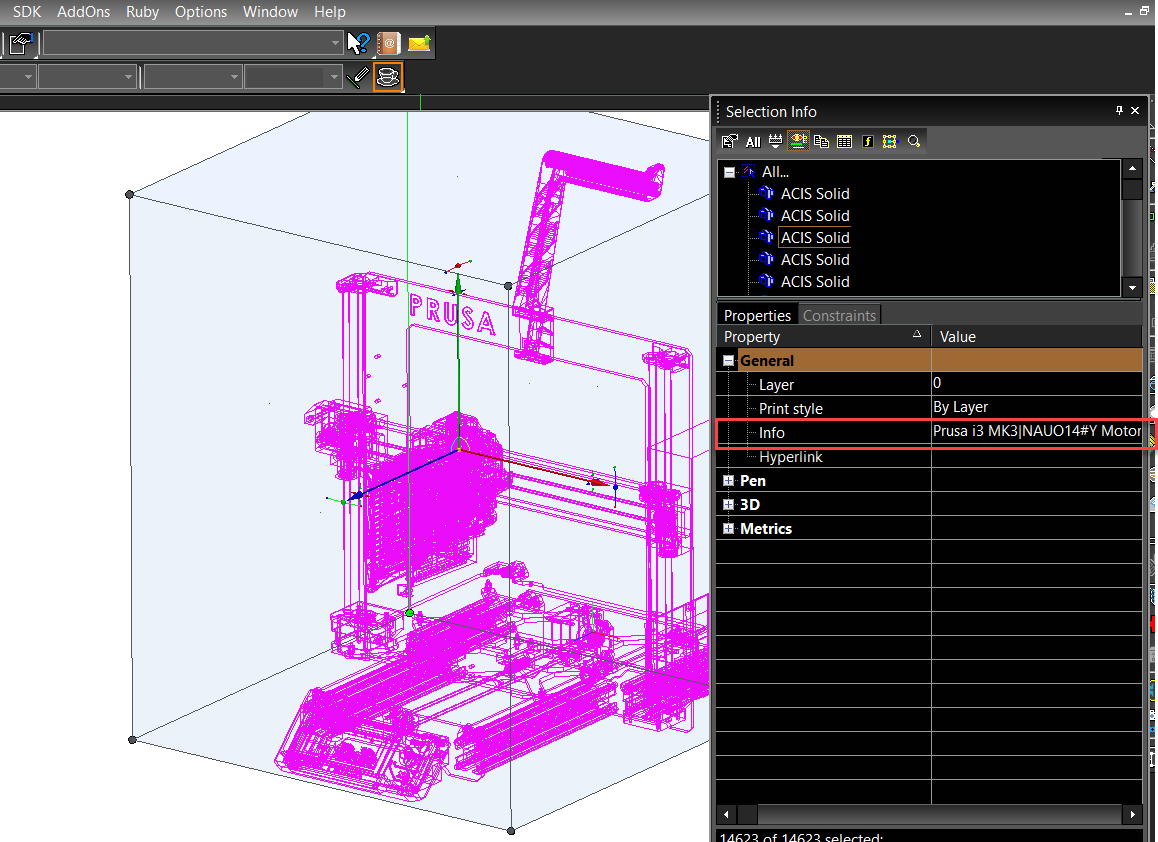Open the Help menu
Image resolution: width=1158 pixels, height=842 pixels.
(329, 12)
